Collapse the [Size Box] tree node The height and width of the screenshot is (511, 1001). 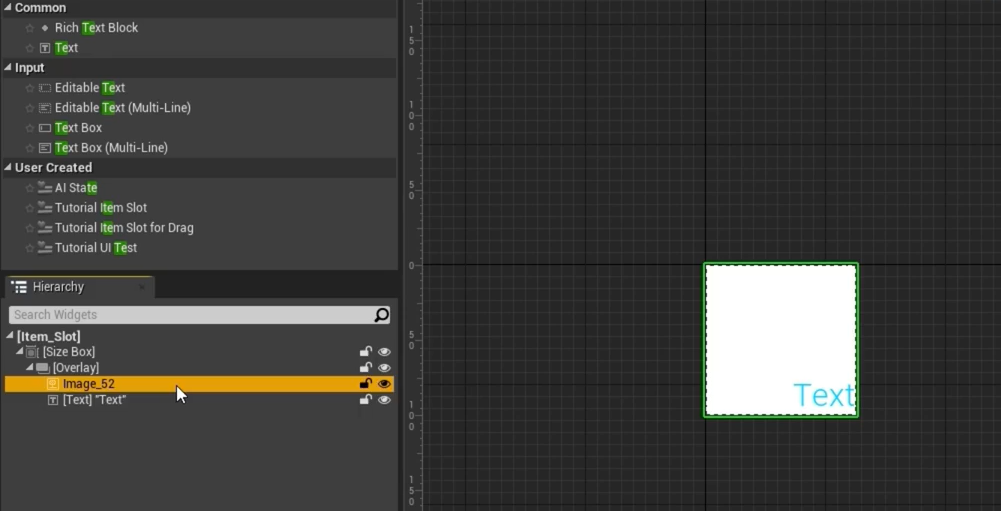[x=20, y=351]
